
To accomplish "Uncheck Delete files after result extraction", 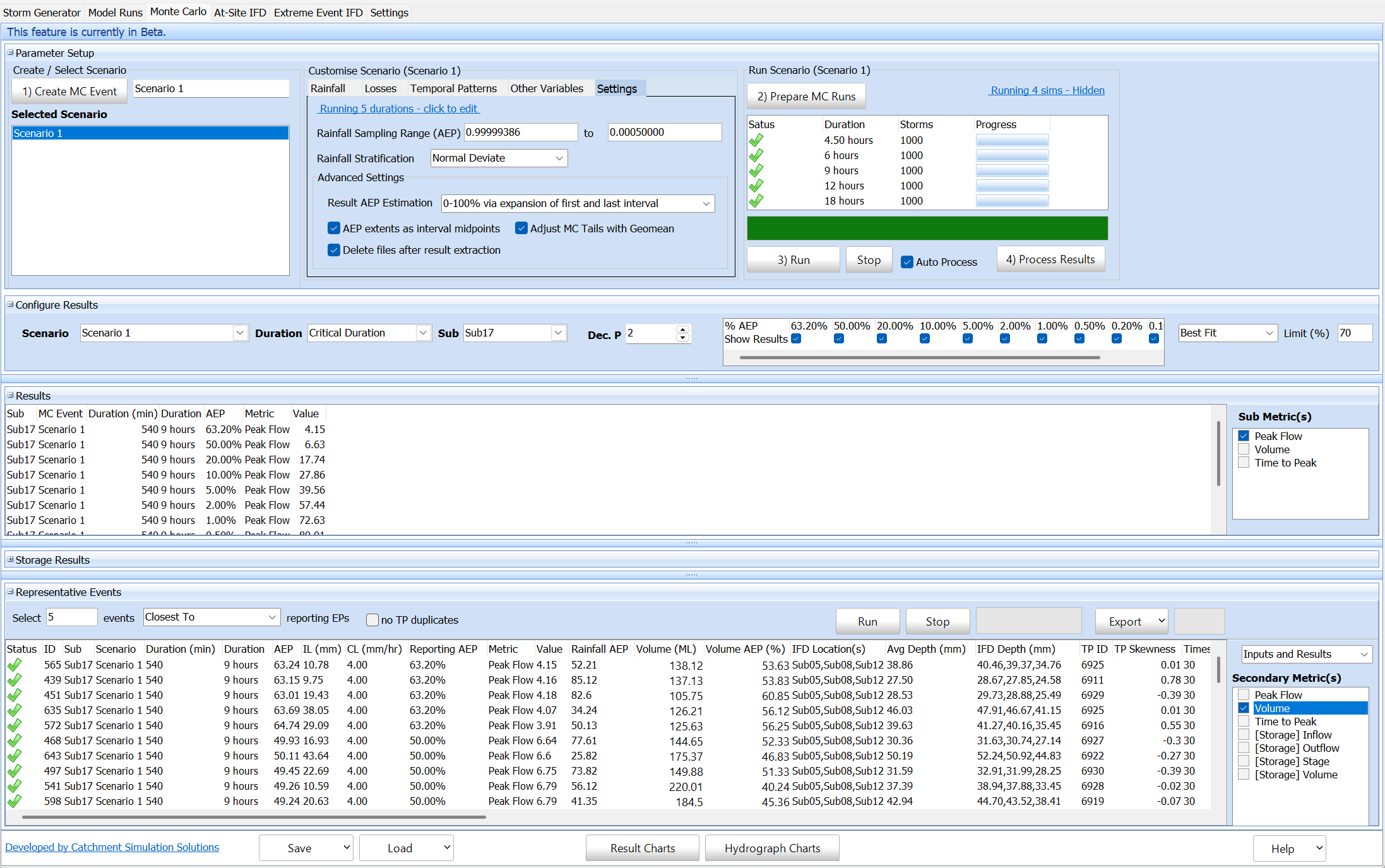I will [334, 250].
